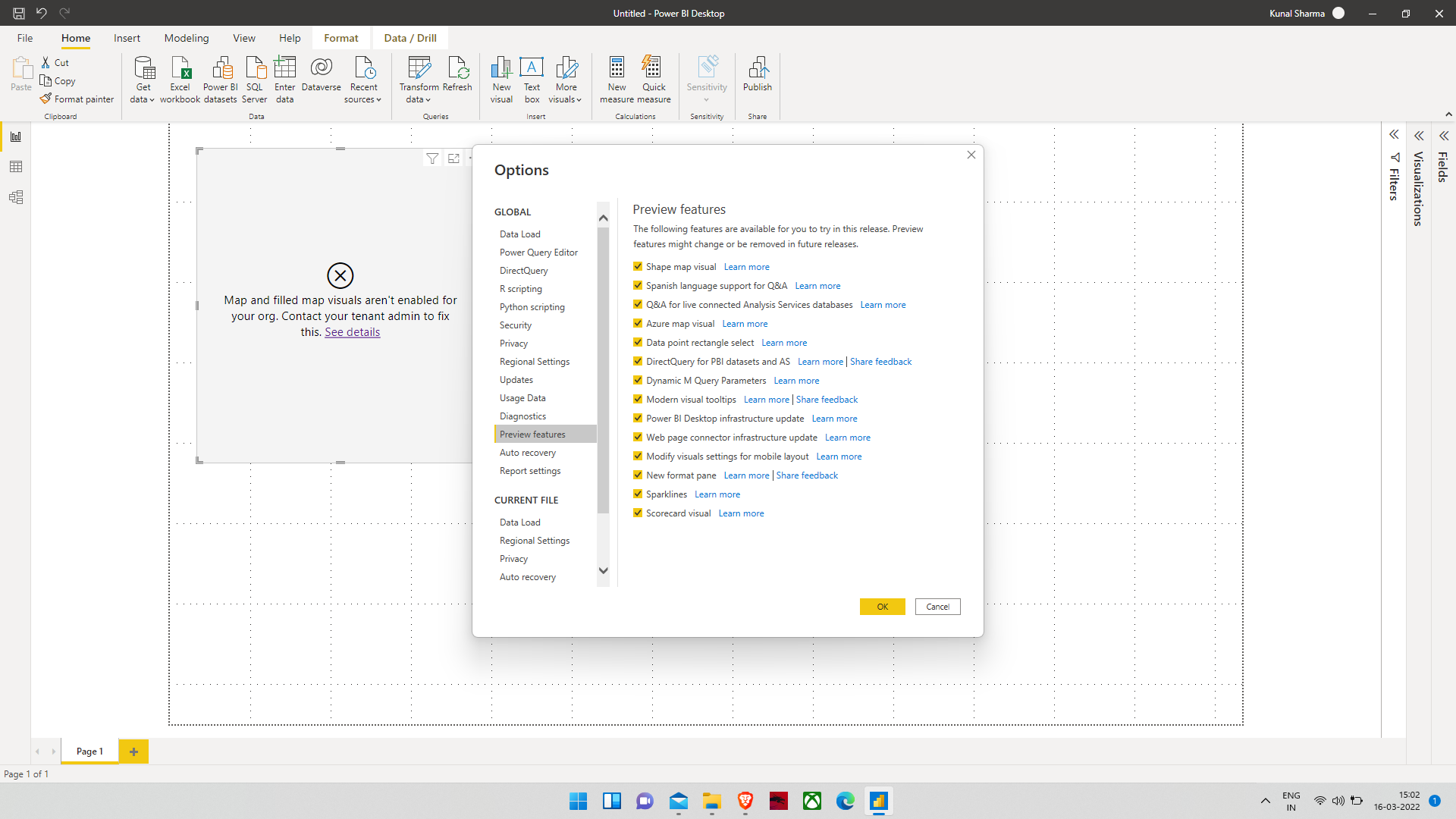Open the Data / Drill tab
The height and width of the screenshot is (819, 1456).
[410, 38]
